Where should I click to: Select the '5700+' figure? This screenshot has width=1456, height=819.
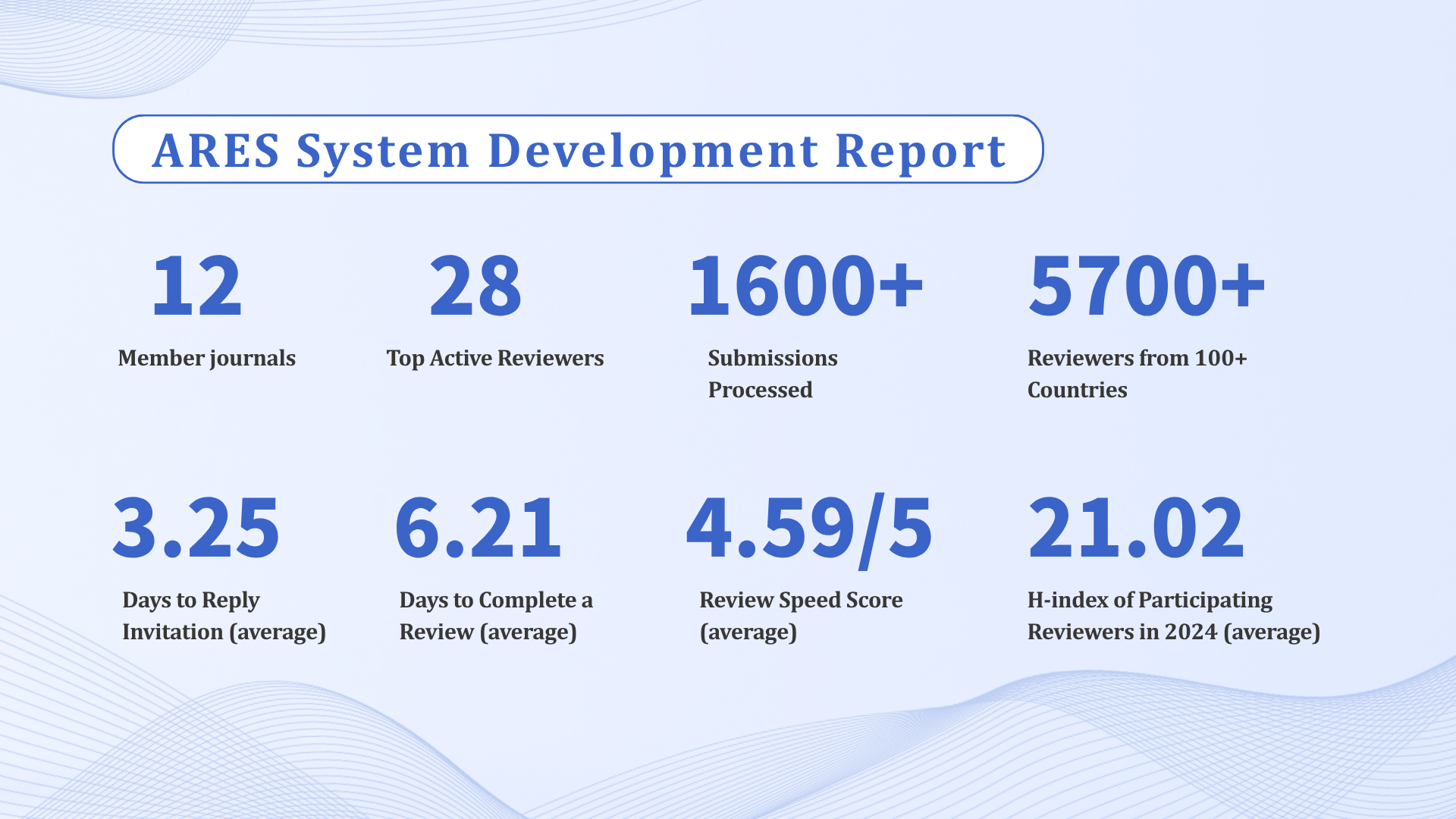tap(1147, 286)
